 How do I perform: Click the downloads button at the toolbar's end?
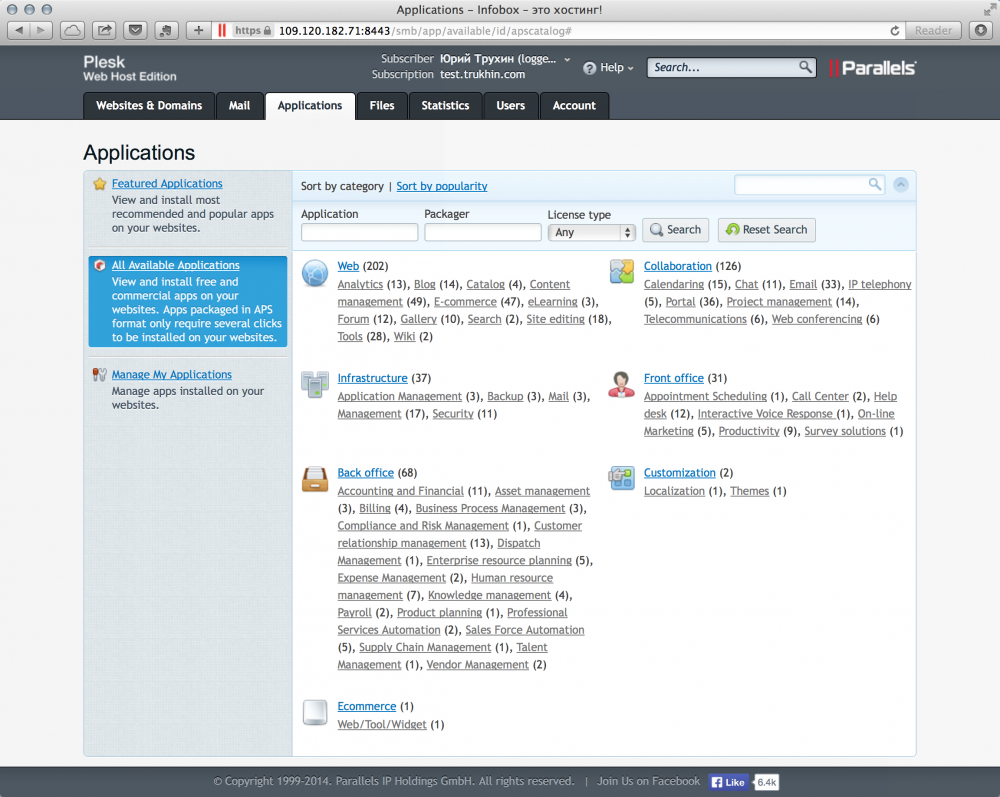981,30
